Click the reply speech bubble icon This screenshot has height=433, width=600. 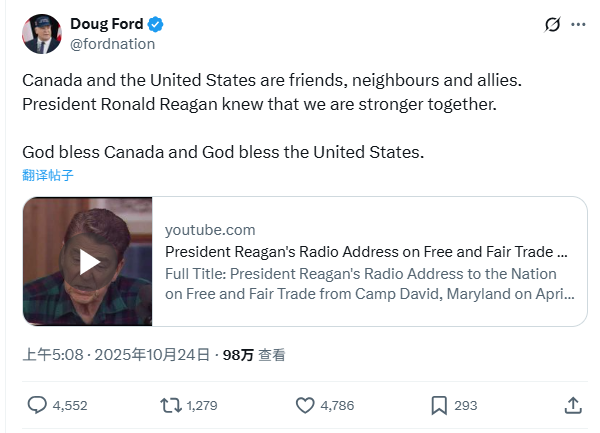tap(37, 405)
